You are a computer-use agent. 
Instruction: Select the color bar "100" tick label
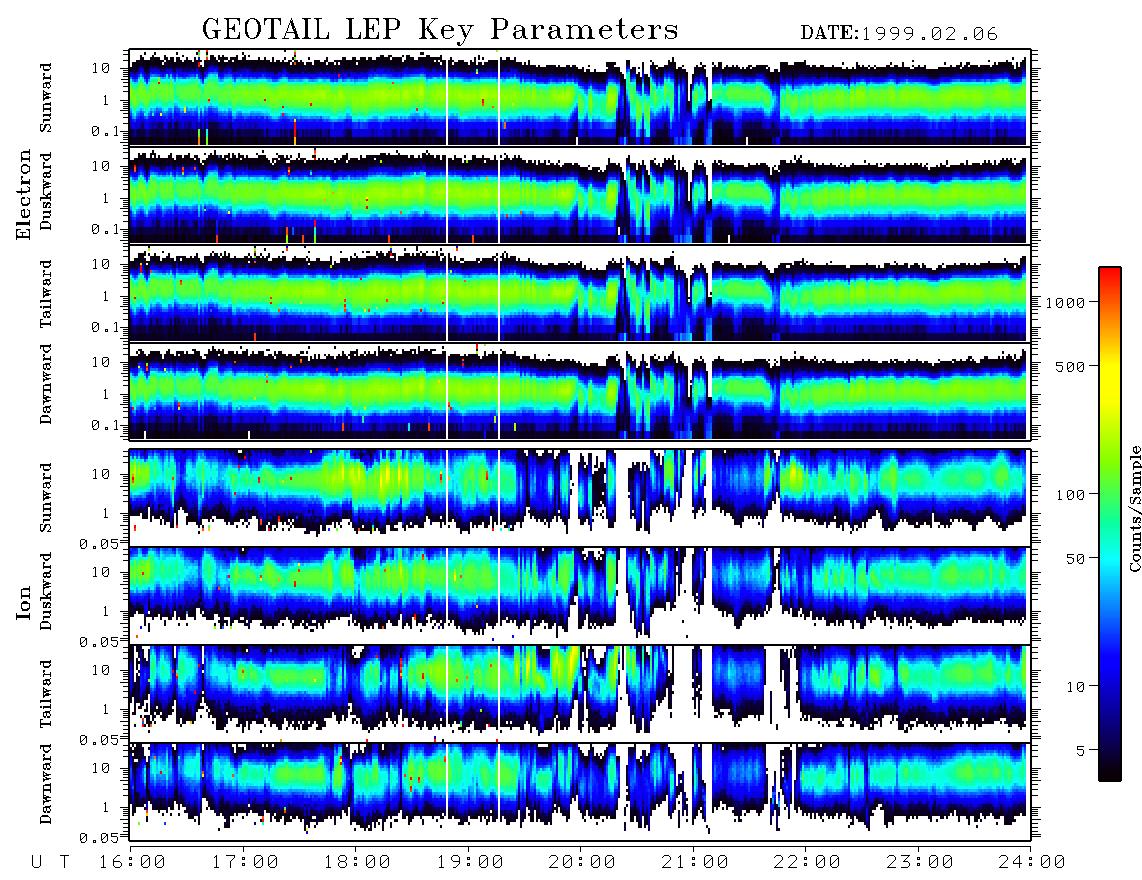coord(1071,495)
